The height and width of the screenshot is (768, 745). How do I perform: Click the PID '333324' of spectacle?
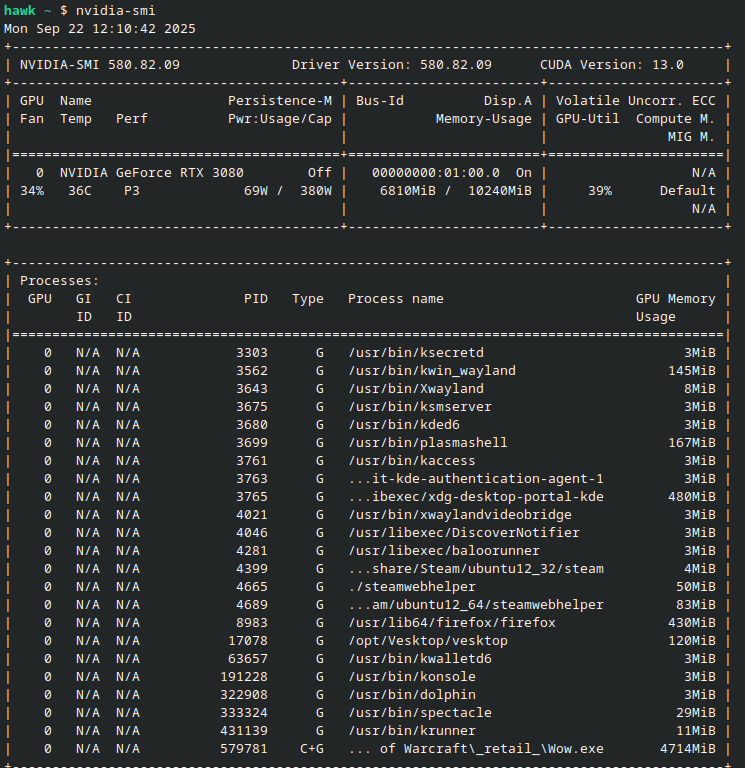[x=244, y=713]
